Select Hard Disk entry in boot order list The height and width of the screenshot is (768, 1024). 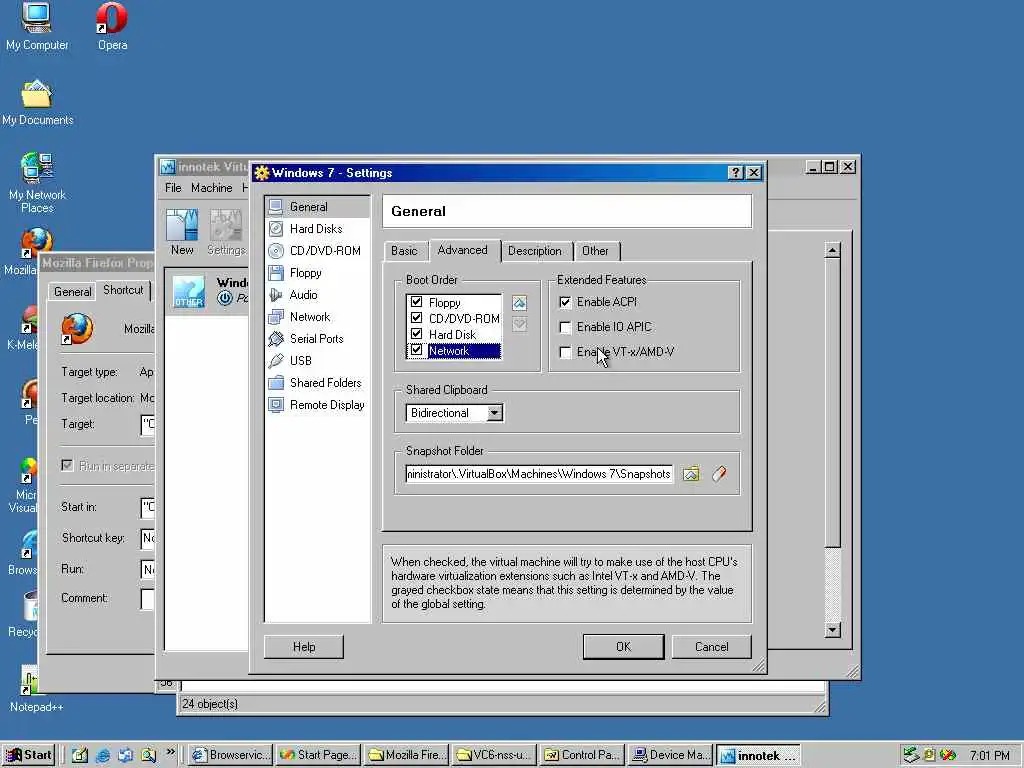pos(453,334)
